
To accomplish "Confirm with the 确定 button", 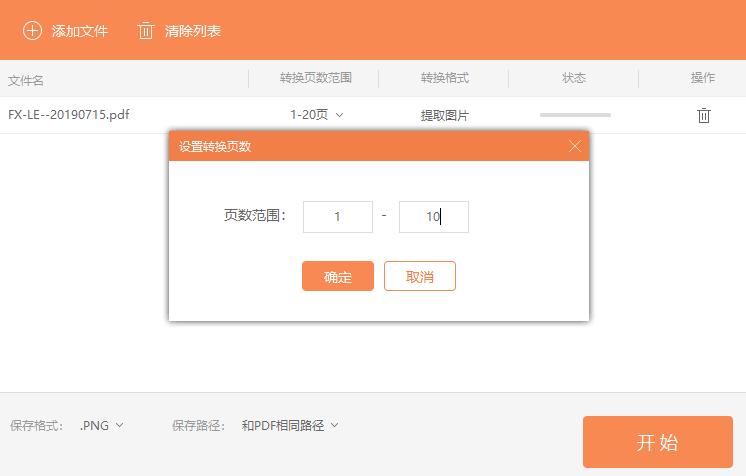I will point(338,276).
